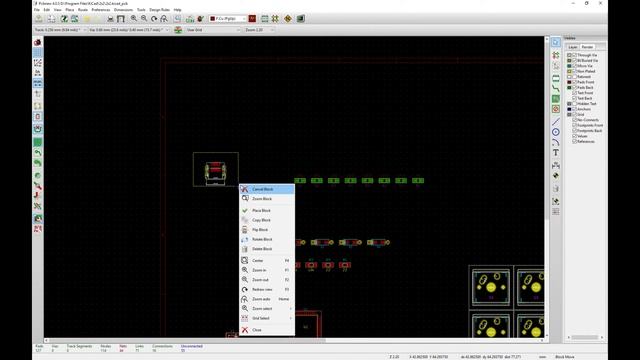
Task: Toggle design rule checking in left toolbar
Action: point(38,42)
